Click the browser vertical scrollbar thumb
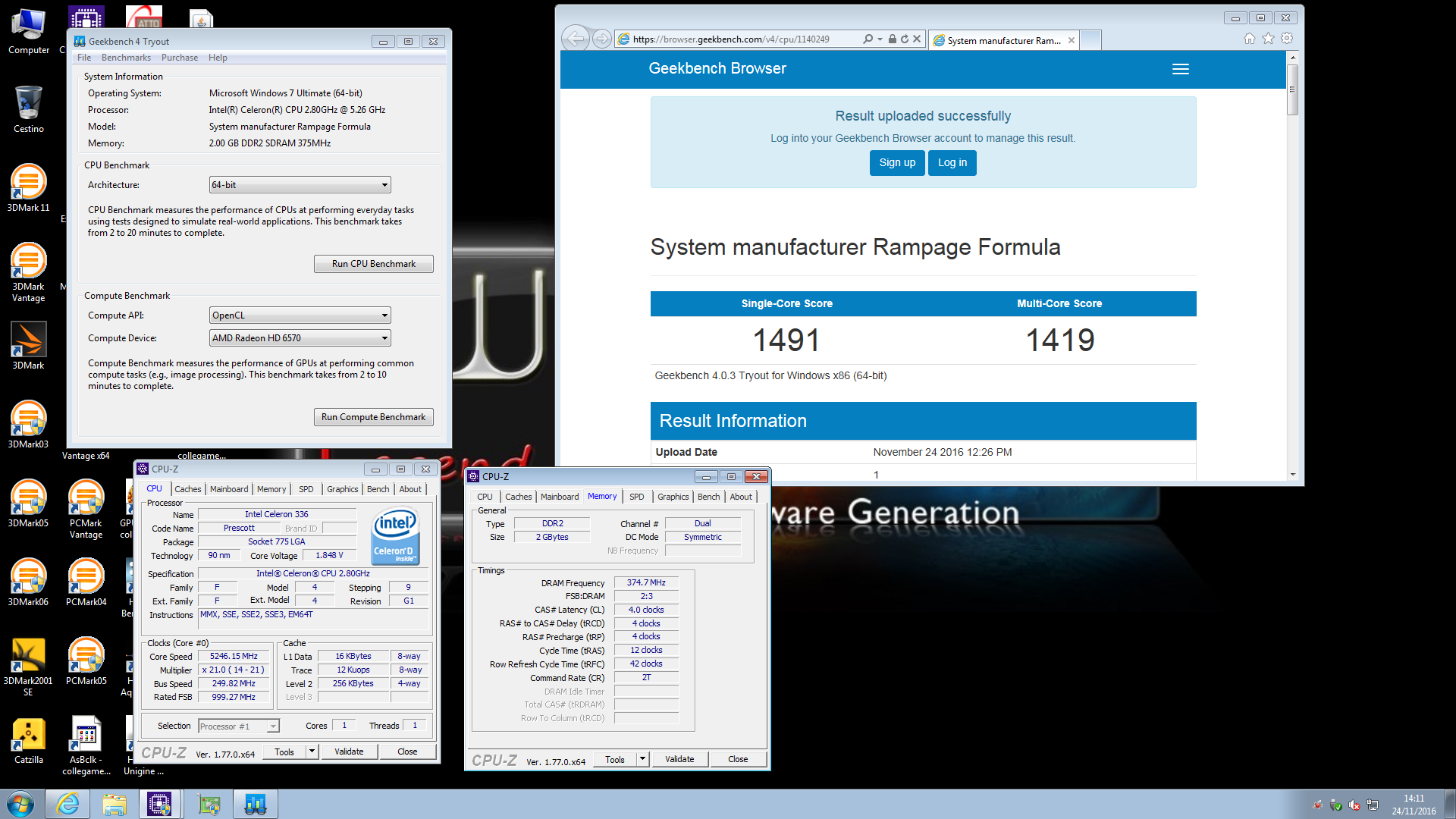The width and height of the screenshot is (1456, 819). 1292,89
